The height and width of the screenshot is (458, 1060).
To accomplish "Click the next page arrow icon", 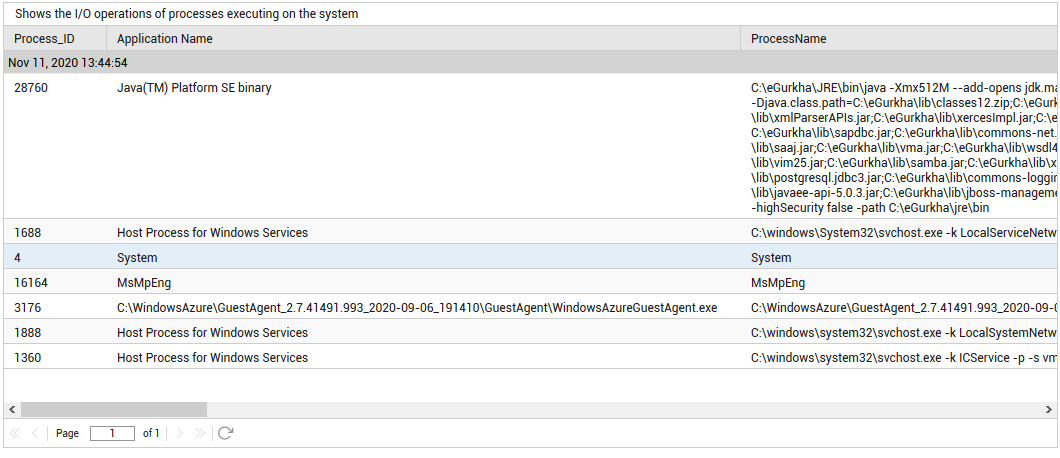I will (180, 433).
